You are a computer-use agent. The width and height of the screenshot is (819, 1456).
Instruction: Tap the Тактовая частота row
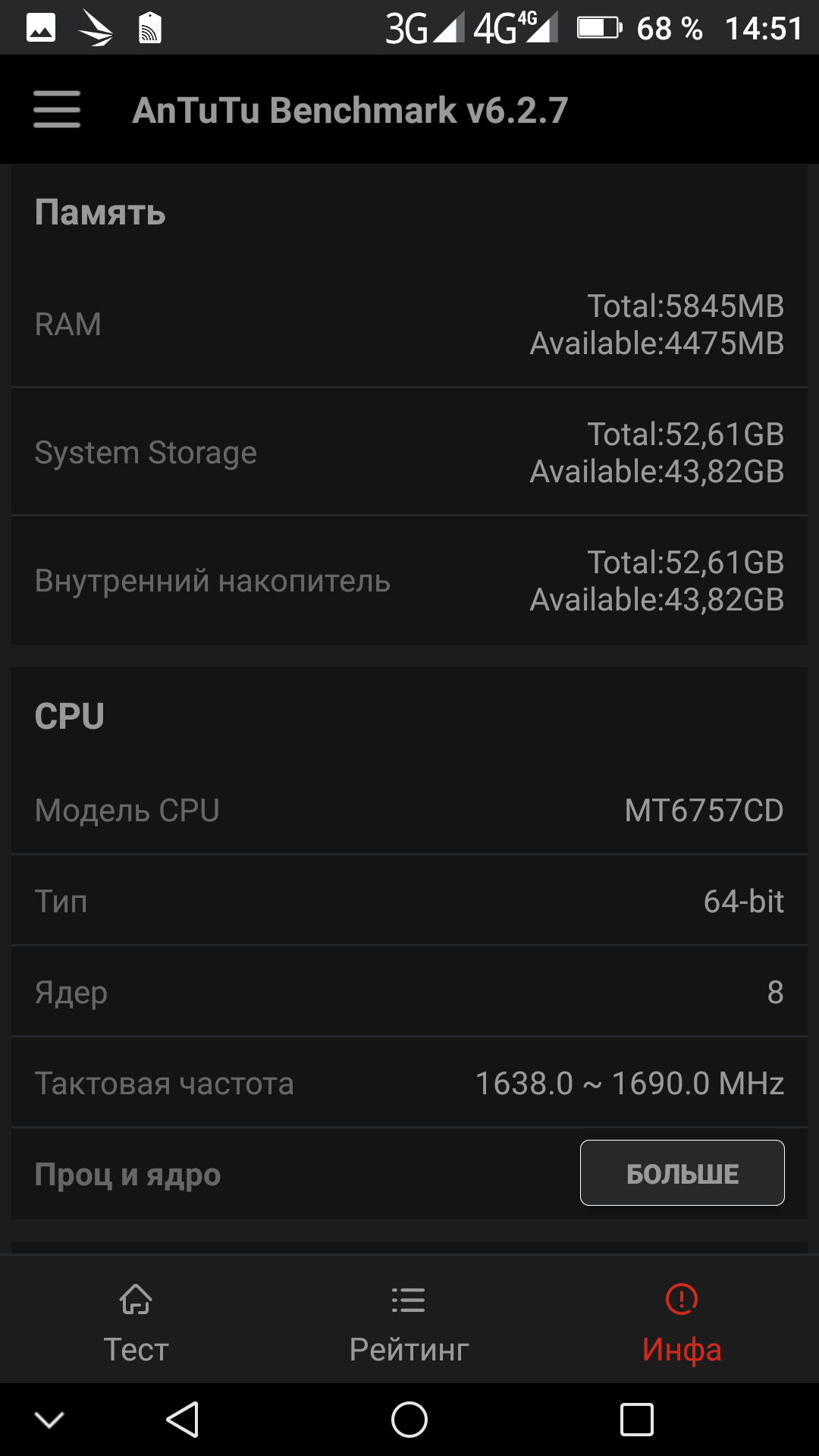(409, 1083)
